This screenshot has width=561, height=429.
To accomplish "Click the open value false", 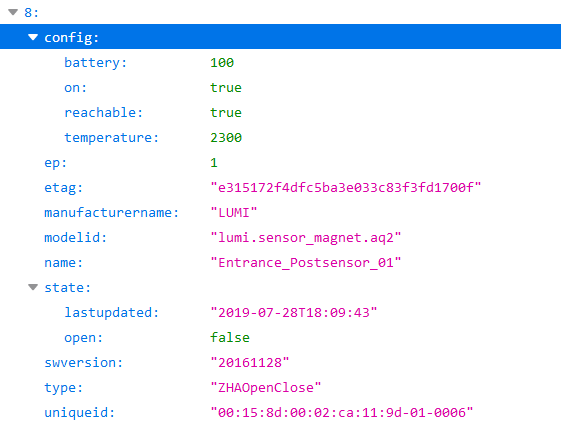I will coord(230,337).
